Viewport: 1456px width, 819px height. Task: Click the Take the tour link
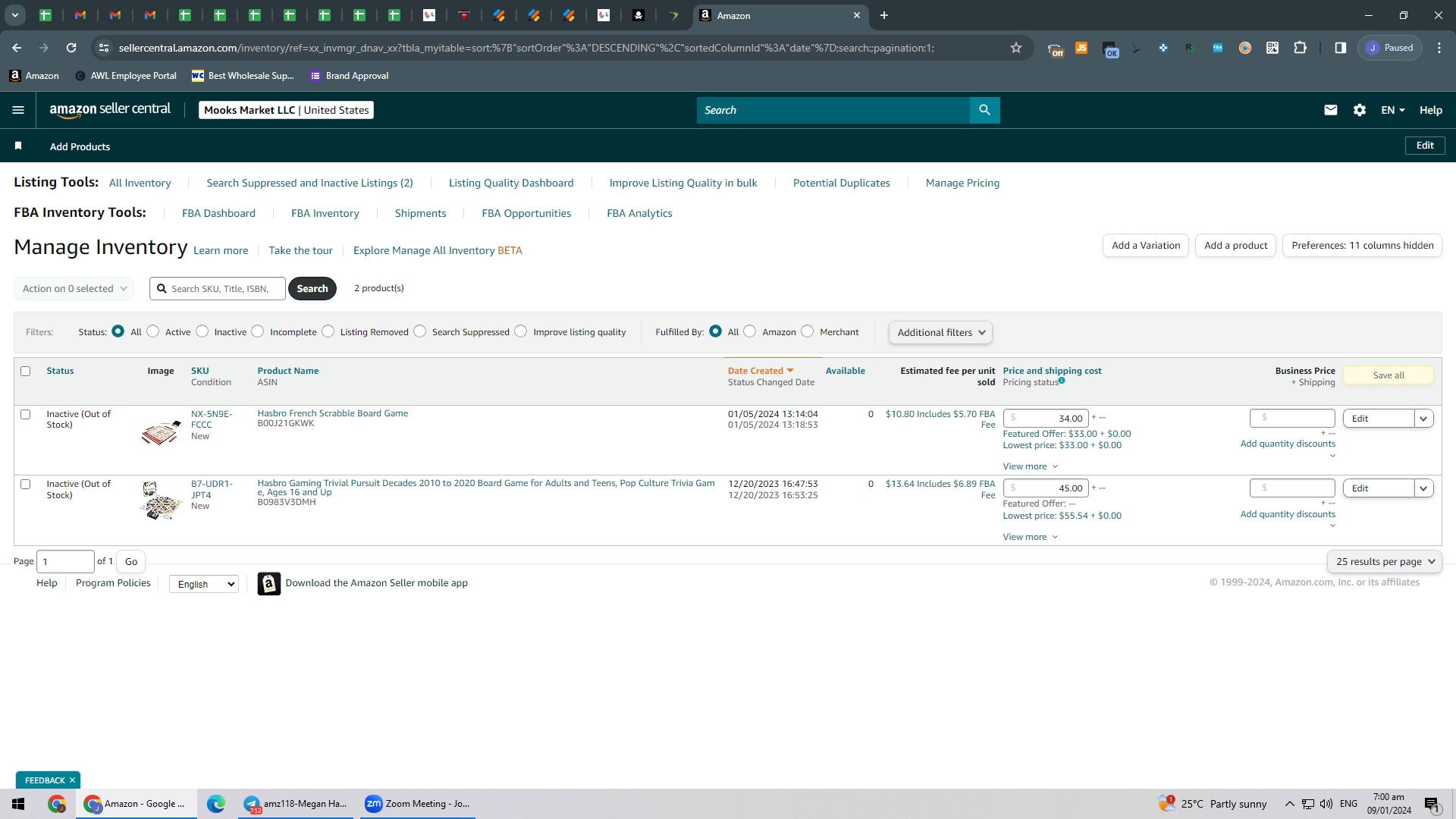pos(301,250)
